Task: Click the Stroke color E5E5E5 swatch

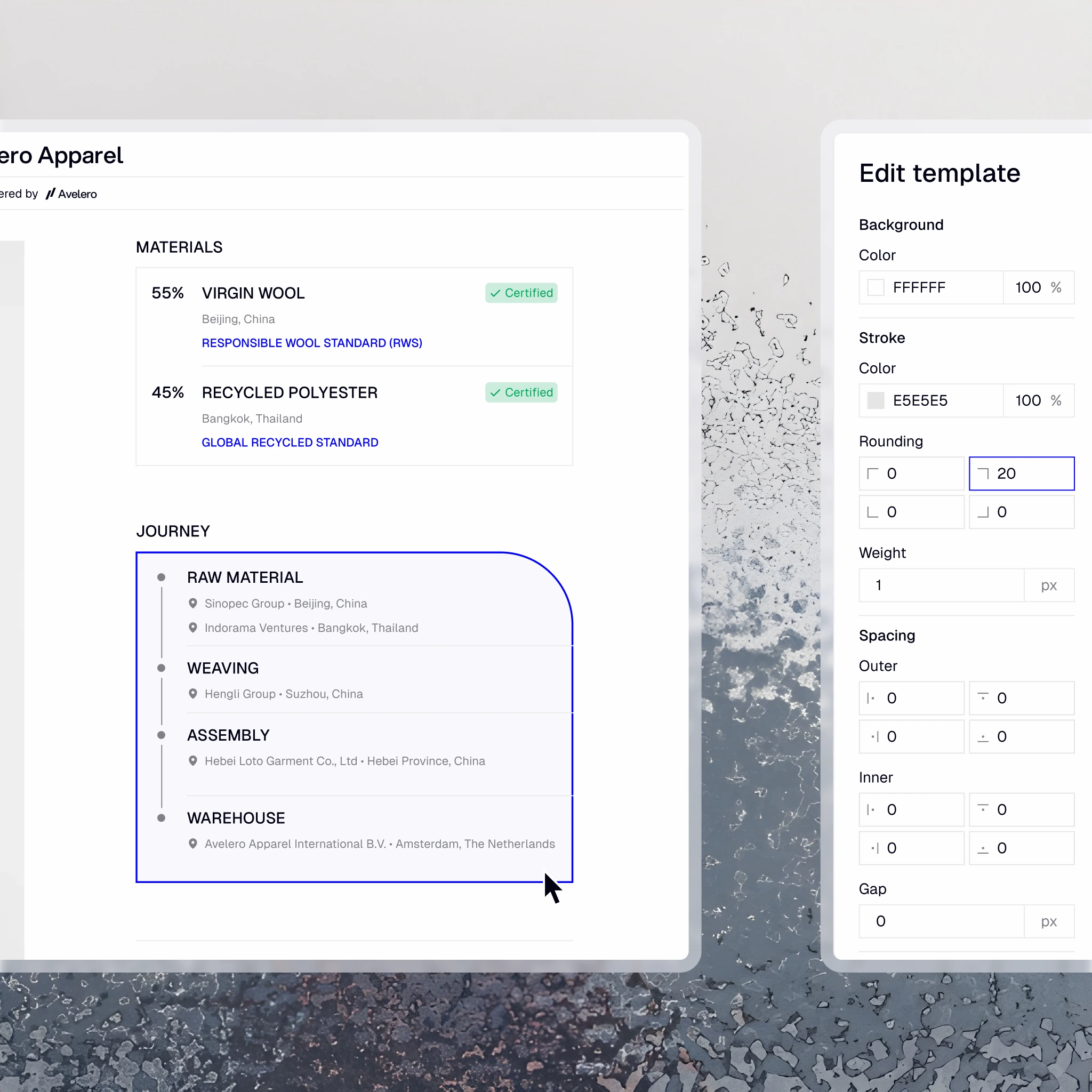Action: tap(876, 401)
